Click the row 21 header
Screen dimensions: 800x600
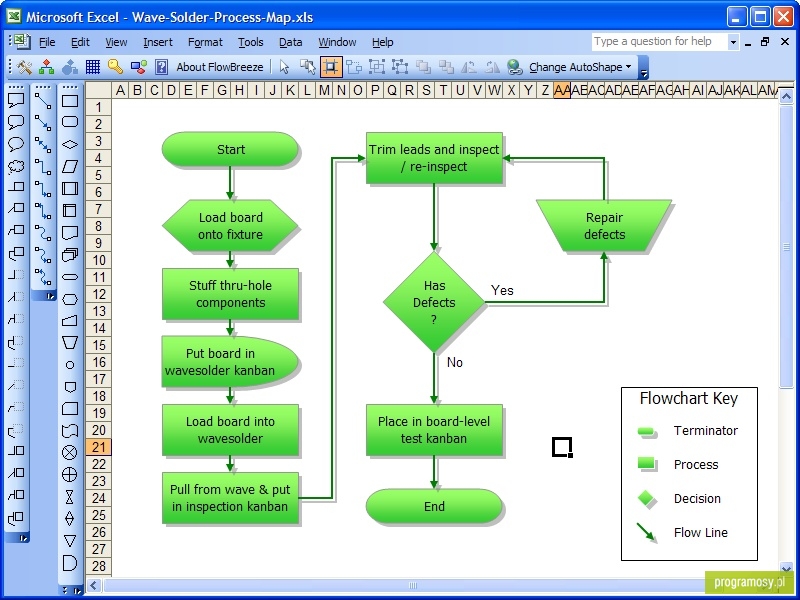pyautogui.click(x=98, y=447)
